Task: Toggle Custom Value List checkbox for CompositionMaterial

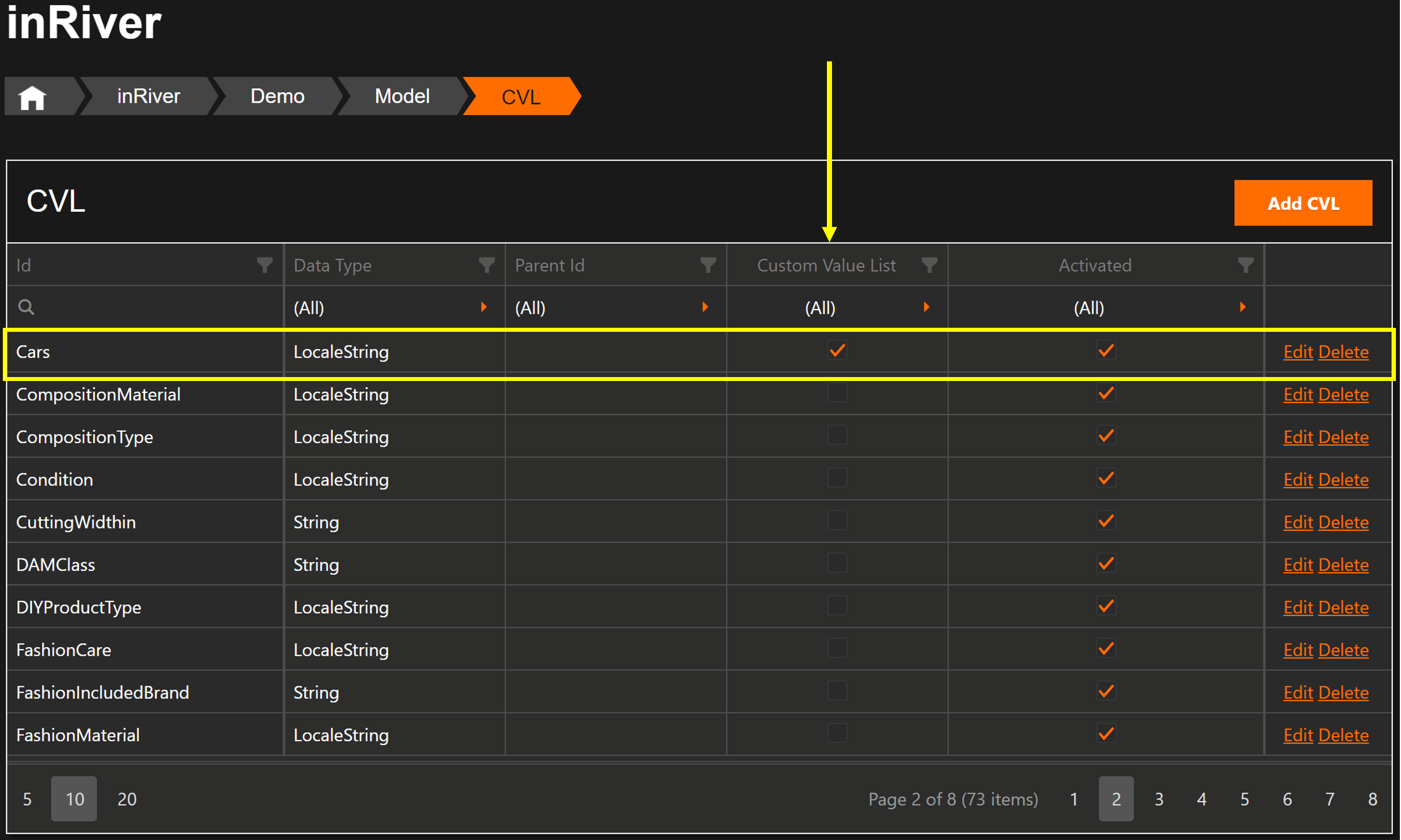Action: 838,393
